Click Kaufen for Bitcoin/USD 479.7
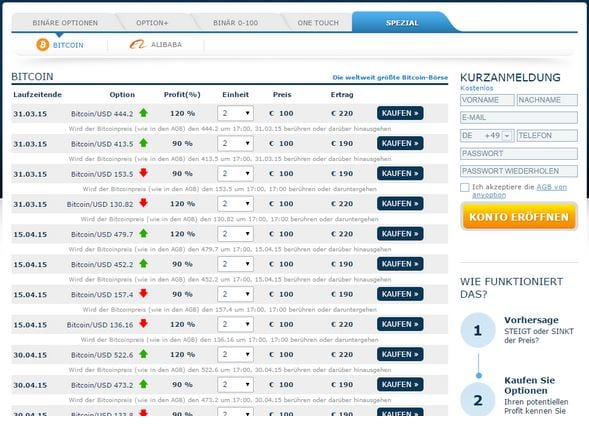The height and width of the screenshot is (440, 589). tap(400, 234)
